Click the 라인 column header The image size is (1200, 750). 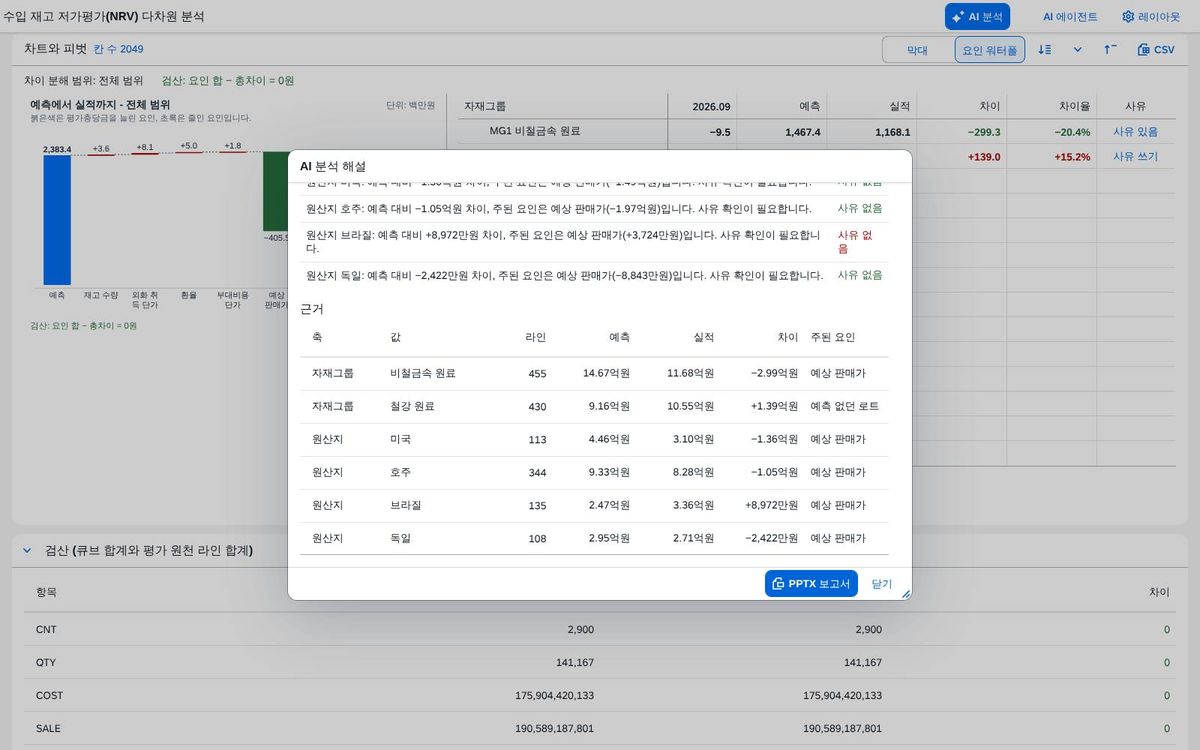(x=535, y=338)
